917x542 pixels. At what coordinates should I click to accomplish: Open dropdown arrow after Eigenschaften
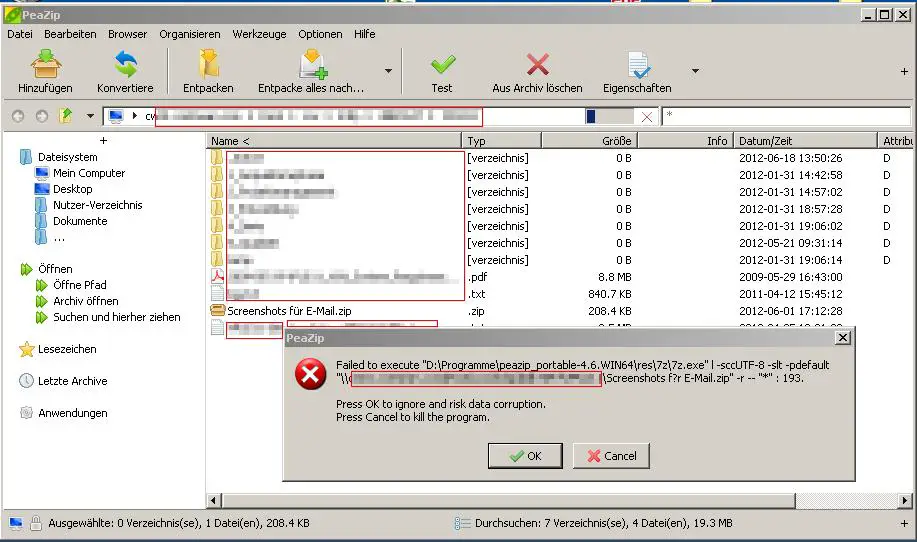click(695, 71)
